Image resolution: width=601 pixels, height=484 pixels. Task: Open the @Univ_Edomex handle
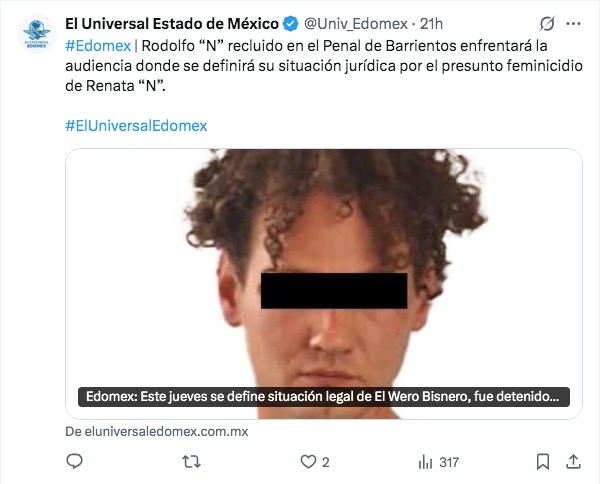point(356,24)
